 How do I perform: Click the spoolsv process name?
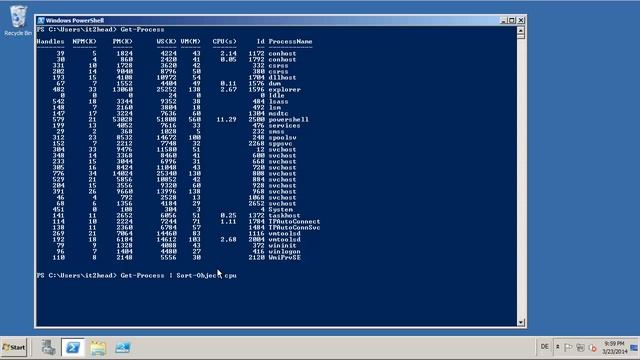[x=282, y=138]
